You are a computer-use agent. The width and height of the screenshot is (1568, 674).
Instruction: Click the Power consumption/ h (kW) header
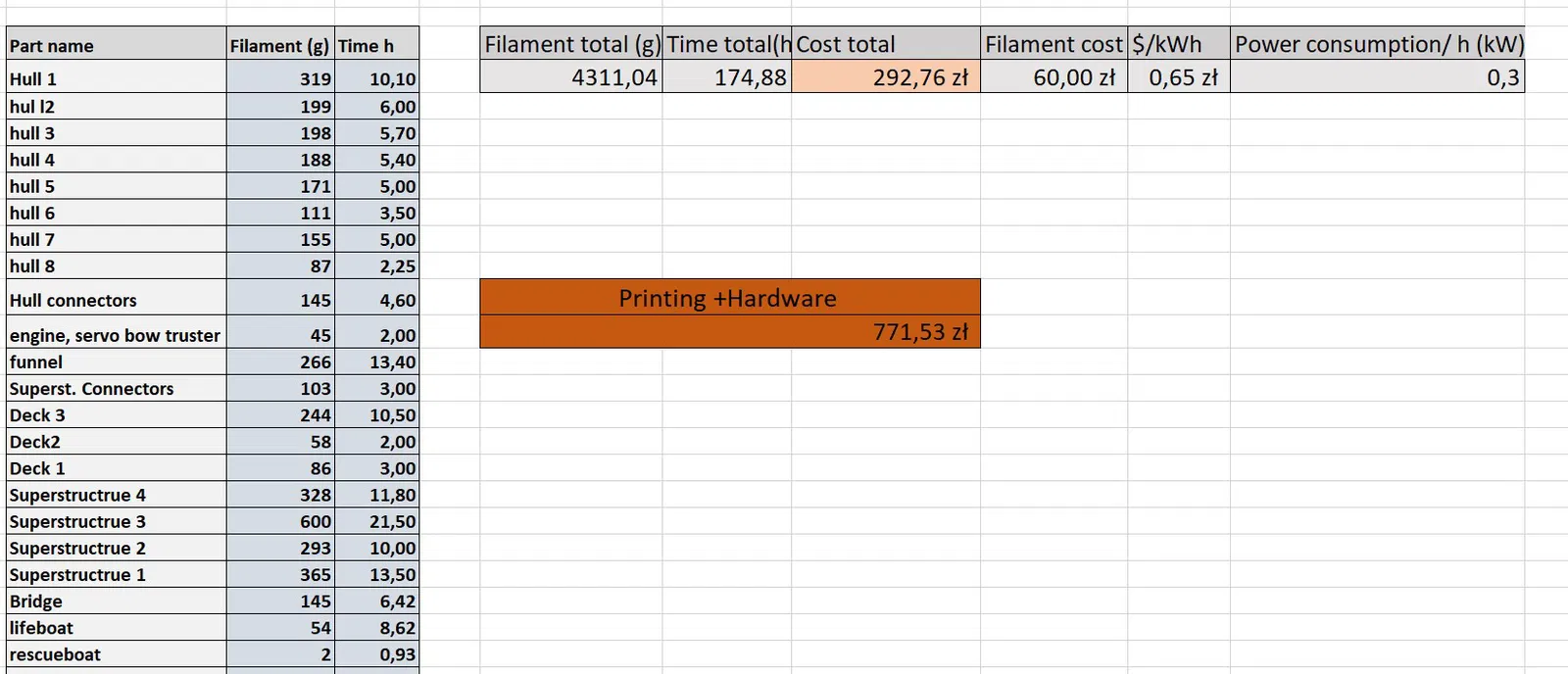(1377, 44)
